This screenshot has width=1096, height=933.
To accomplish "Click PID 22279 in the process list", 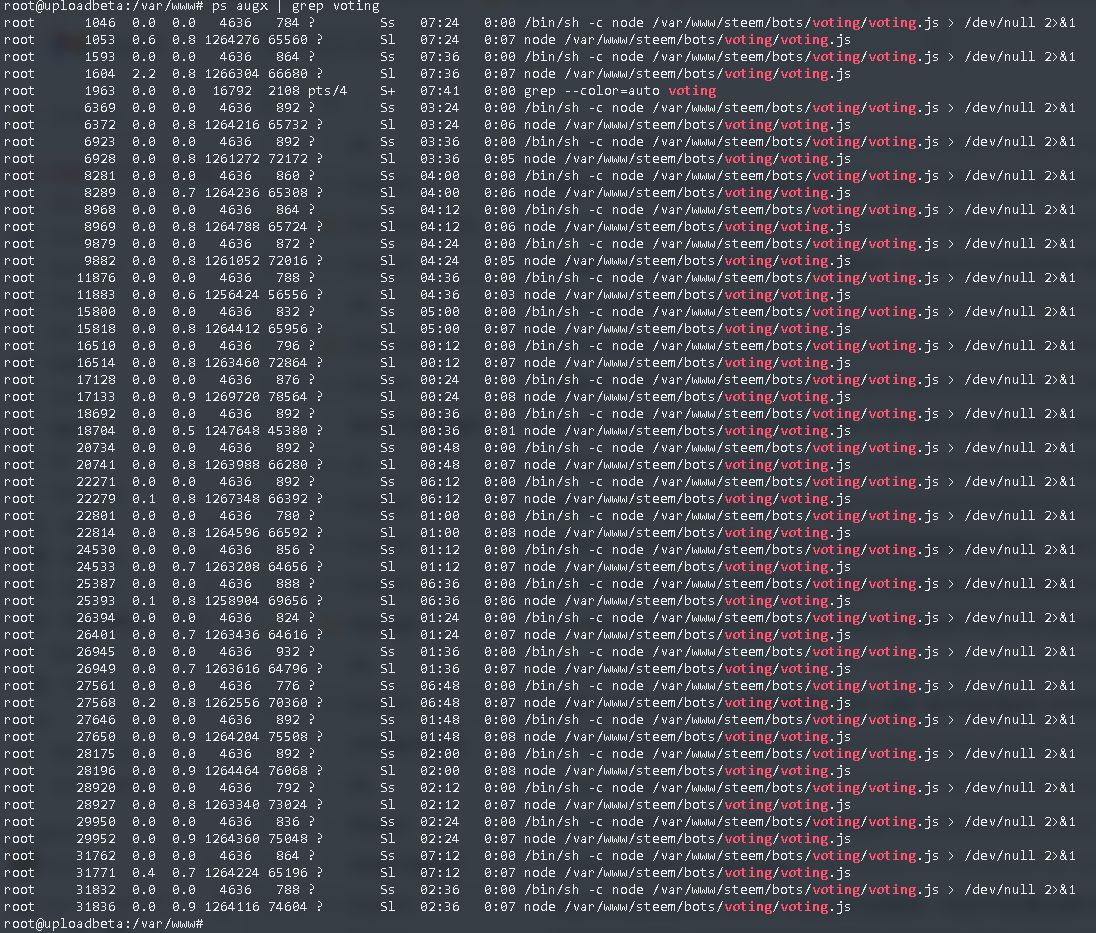I will 96,499.
